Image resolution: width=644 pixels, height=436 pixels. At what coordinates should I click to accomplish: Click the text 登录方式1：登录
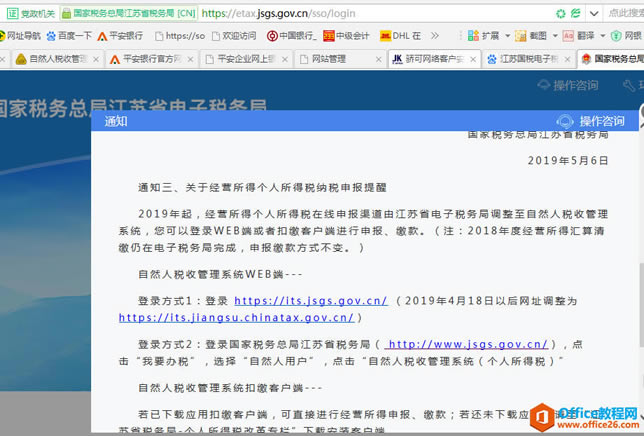pos(183,301)
